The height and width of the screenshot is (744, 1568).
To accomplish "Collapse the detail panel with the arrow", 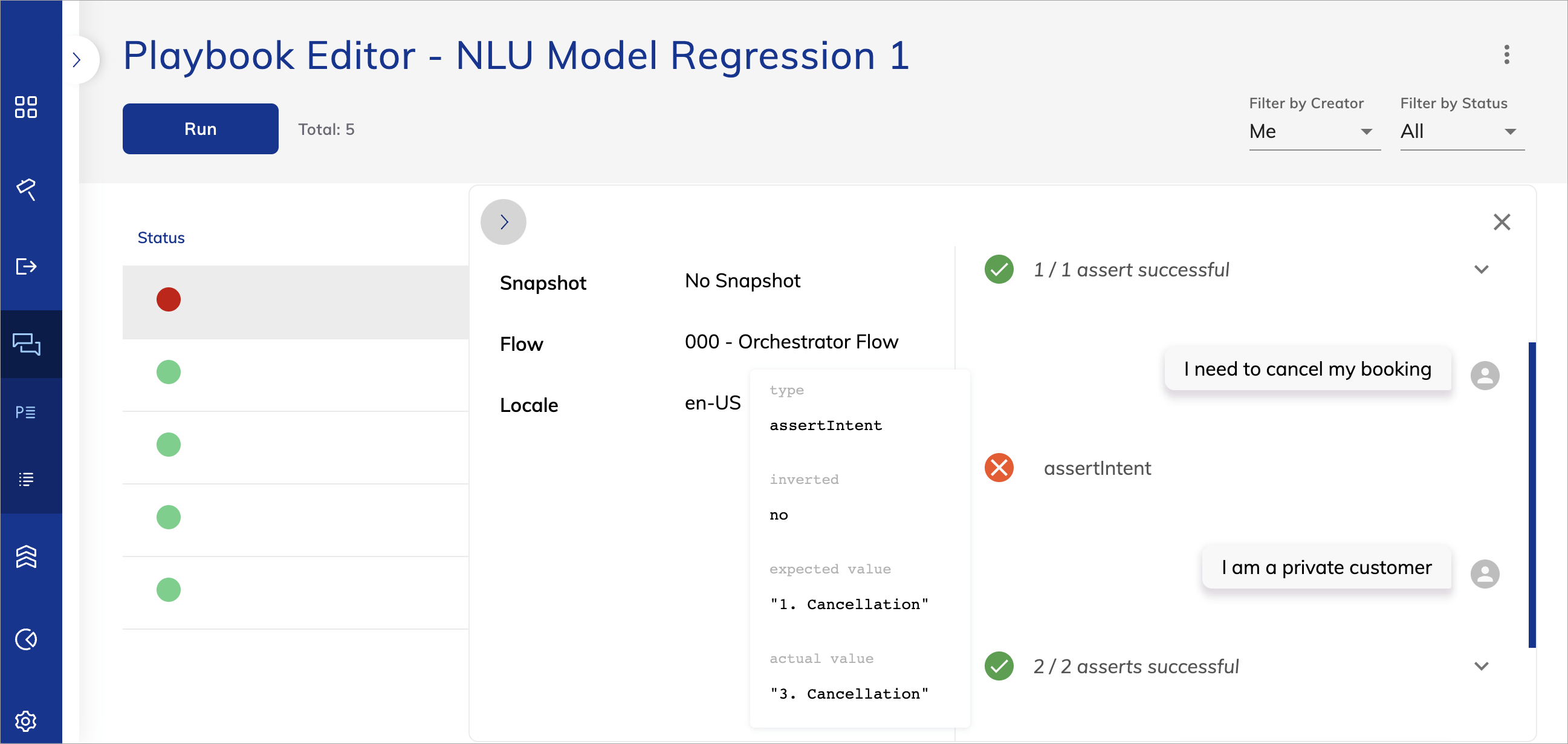I will click(503, 222).
